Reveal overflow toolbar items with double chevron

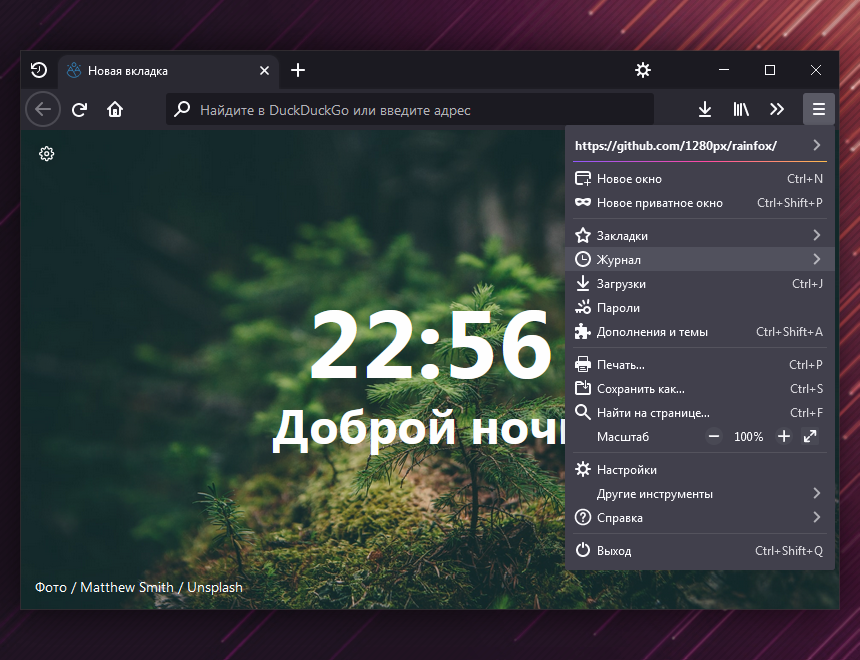coord(777,109)
